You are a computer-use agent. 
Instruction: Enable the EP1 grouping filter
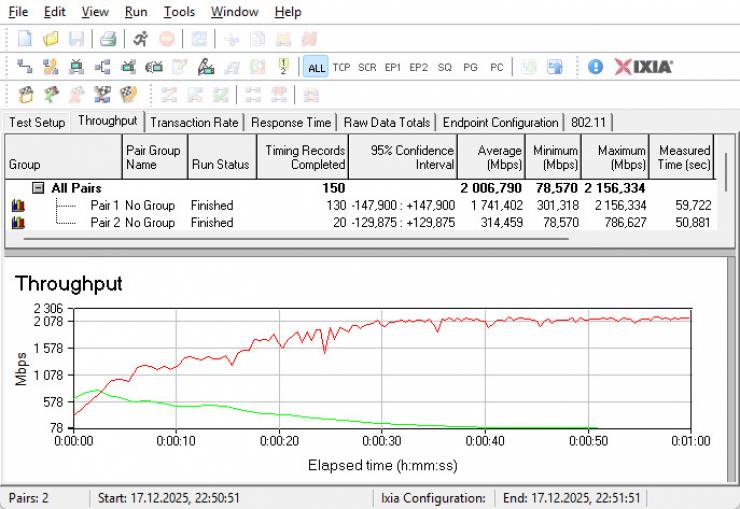(393, 67)
